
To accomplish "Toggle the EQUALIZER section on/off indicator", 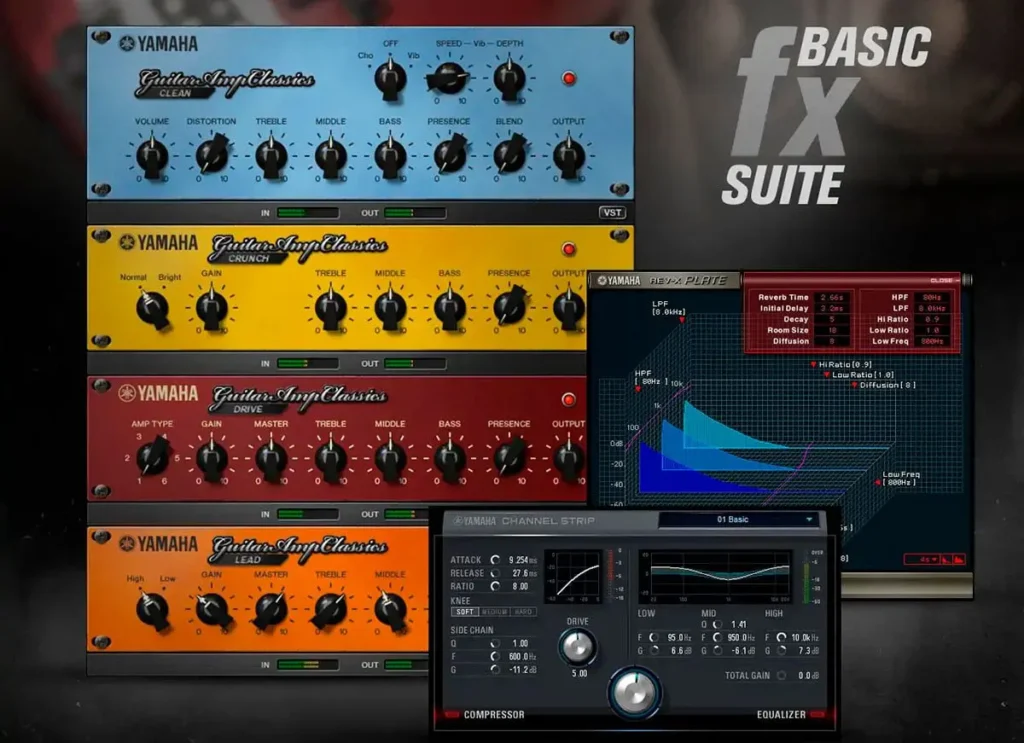I will point(818,715).
